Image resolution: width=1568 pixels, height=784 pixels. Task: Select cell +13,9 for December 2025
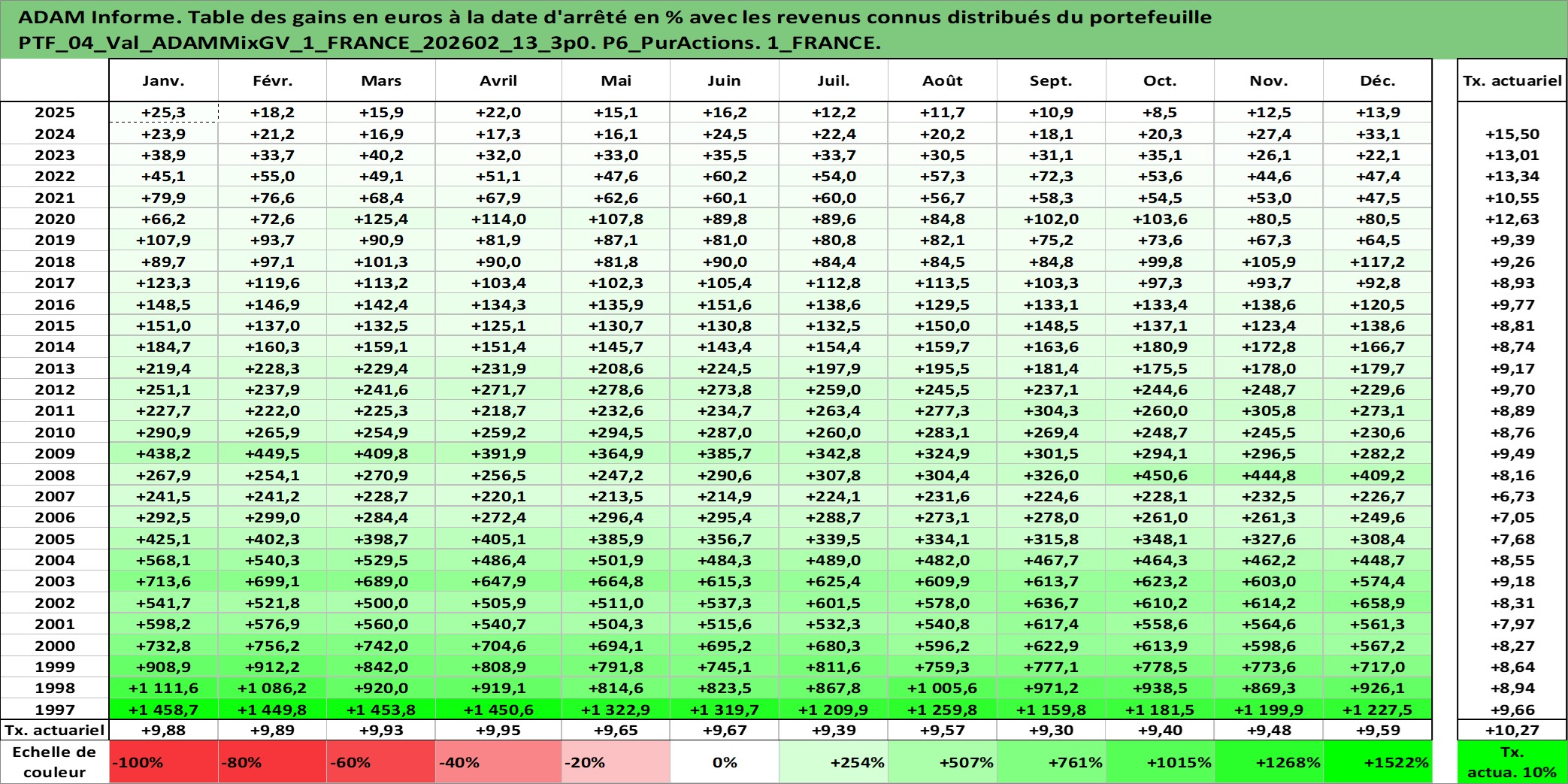1377,112
